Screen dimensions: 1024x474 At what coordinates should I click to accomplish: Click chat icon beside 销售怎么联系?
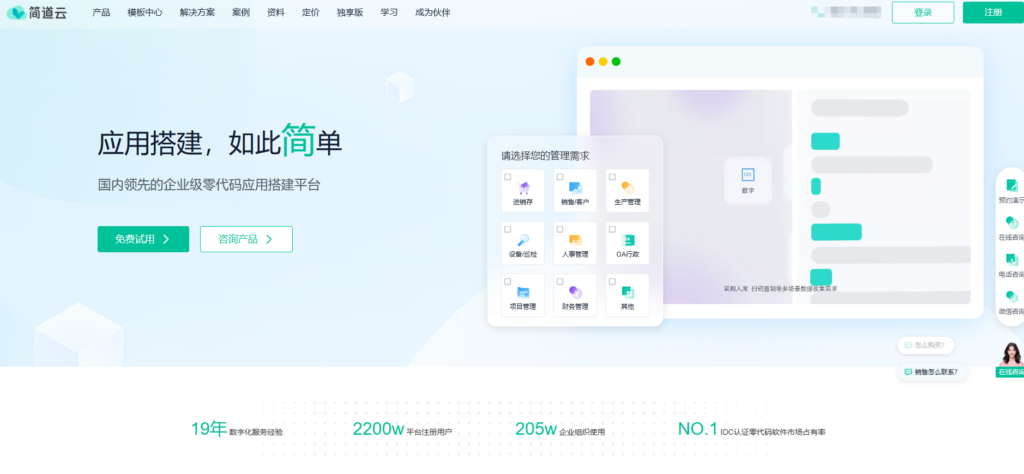coord(908,372)
